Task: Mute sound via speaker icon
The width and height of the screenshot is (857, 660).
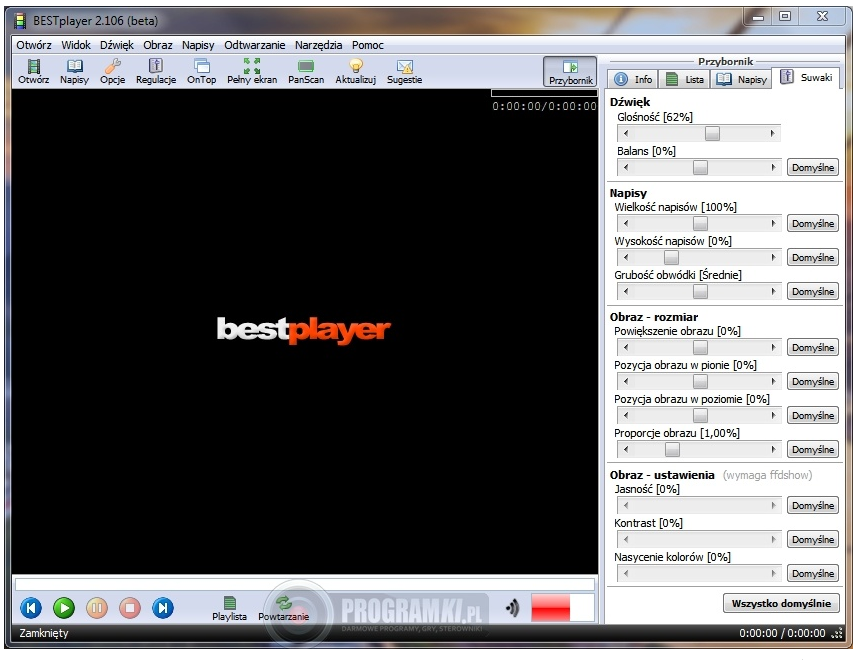Action: tap(513, 608)
